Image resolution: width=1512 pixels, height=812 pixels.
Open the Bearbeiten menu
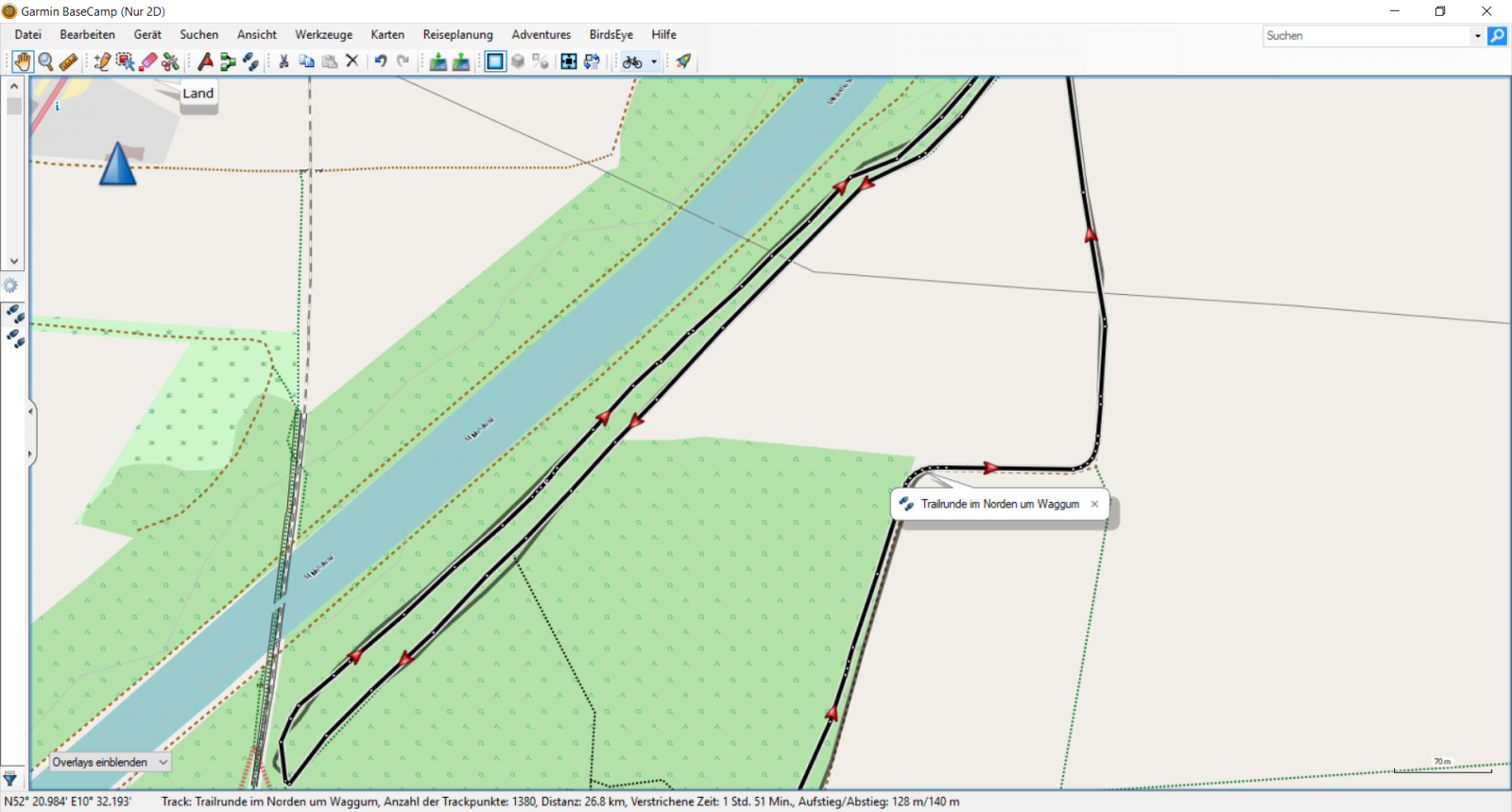(x=88, y=35)
